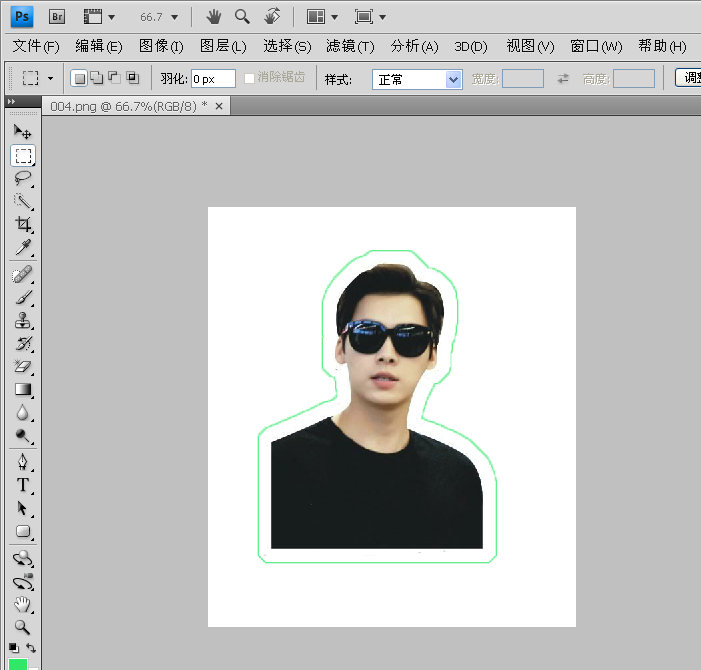Select the Eyedropper tool
Image resolution: width=701 pixels, height=670 pixels.
coord(22,248)
